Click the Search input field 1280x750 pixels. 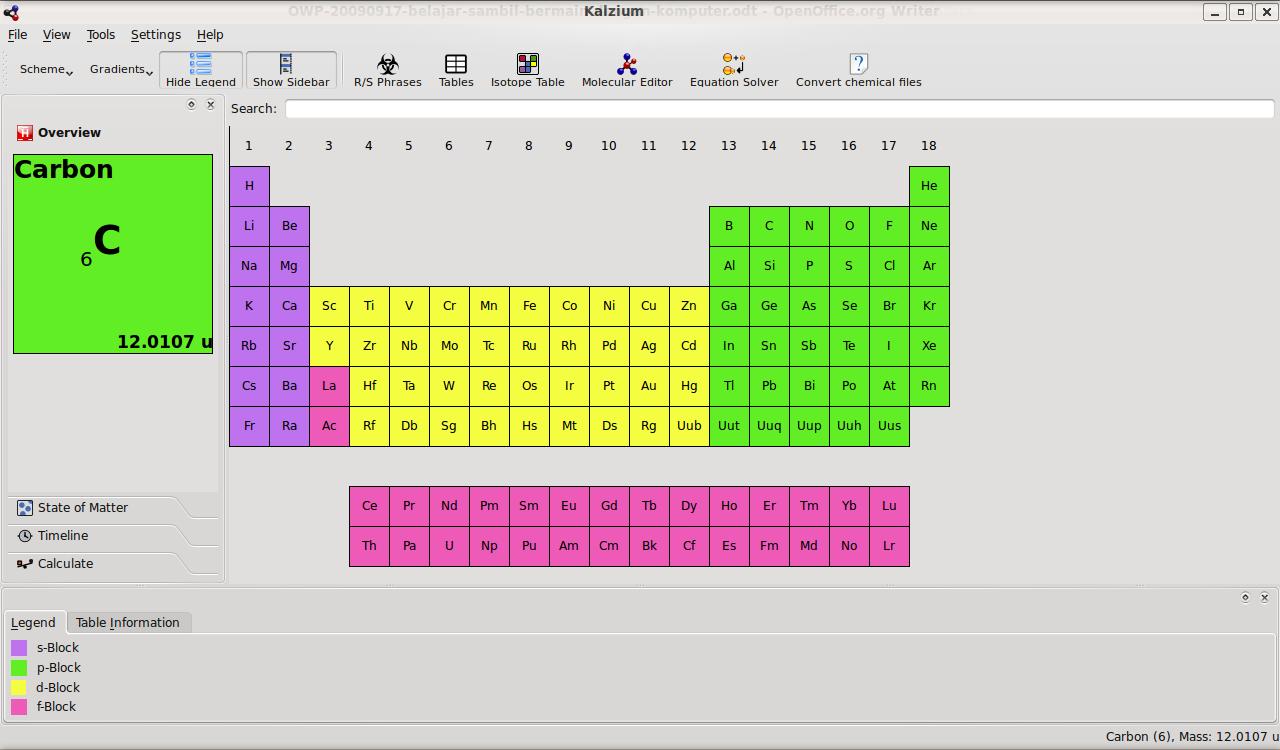click(779, 109)
